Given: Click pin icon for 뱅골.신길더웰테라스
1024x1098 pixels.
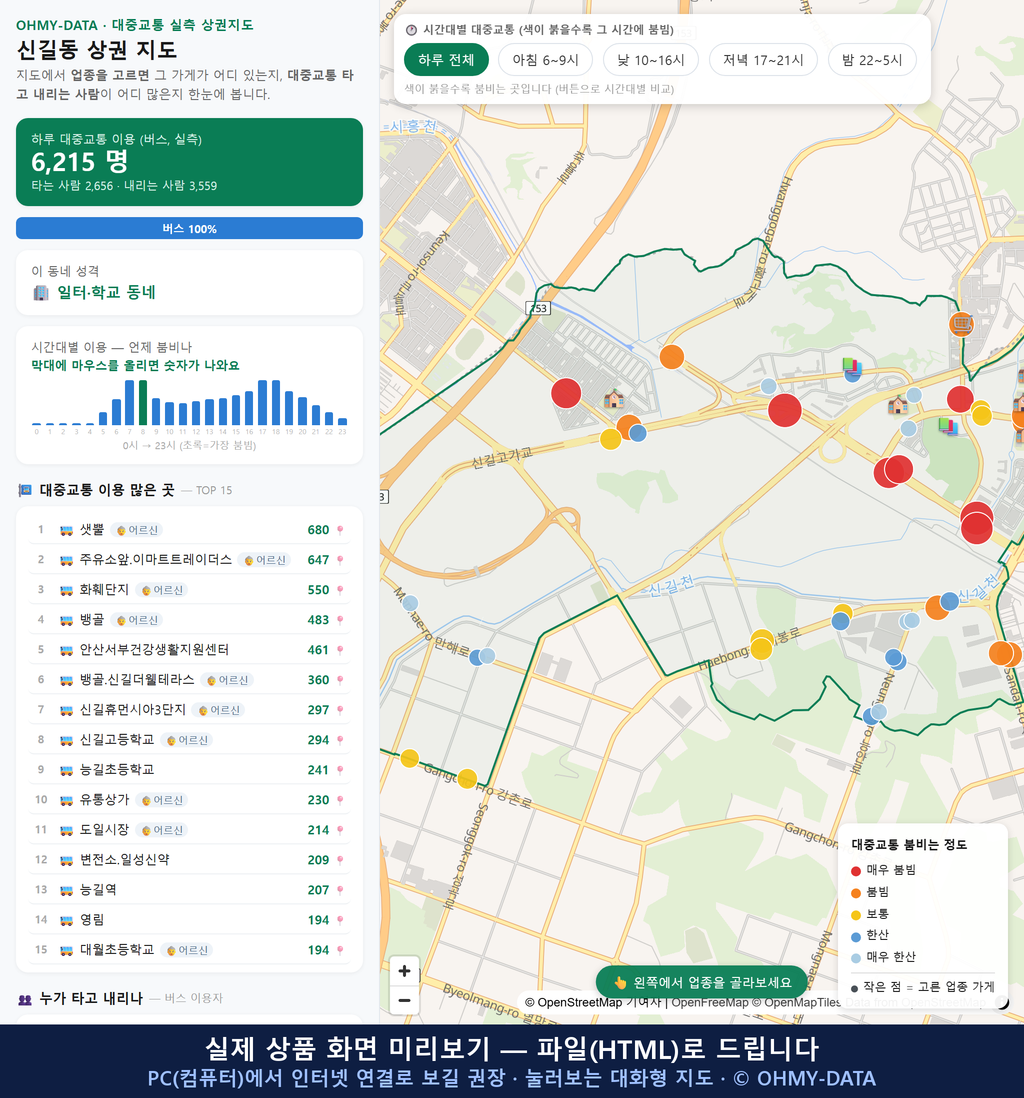Looking at the screenshot, I should point(340,680).
